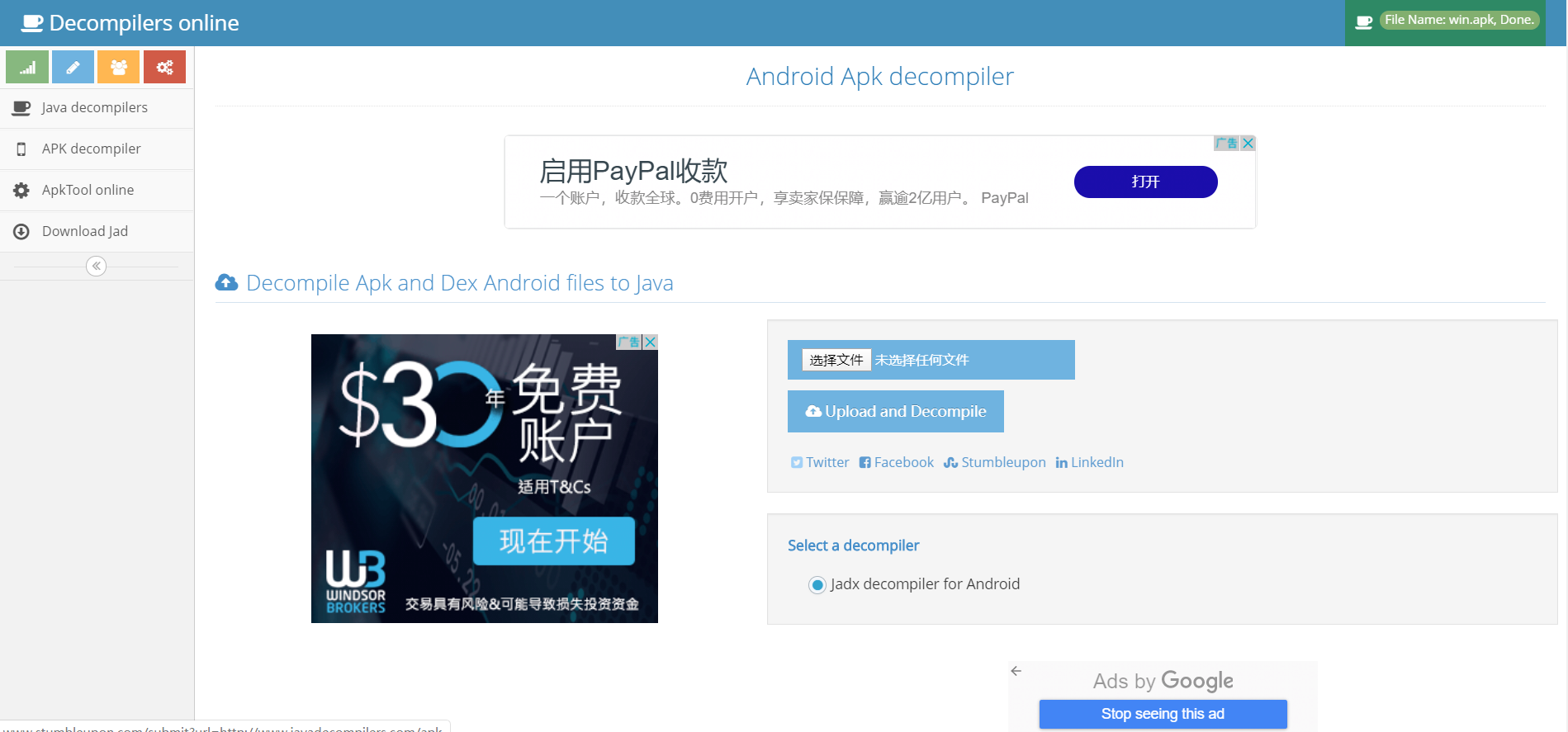Share the page on Stumbleupon
This screenshot has height=732, width=1568.
click(x=995, y=462)
